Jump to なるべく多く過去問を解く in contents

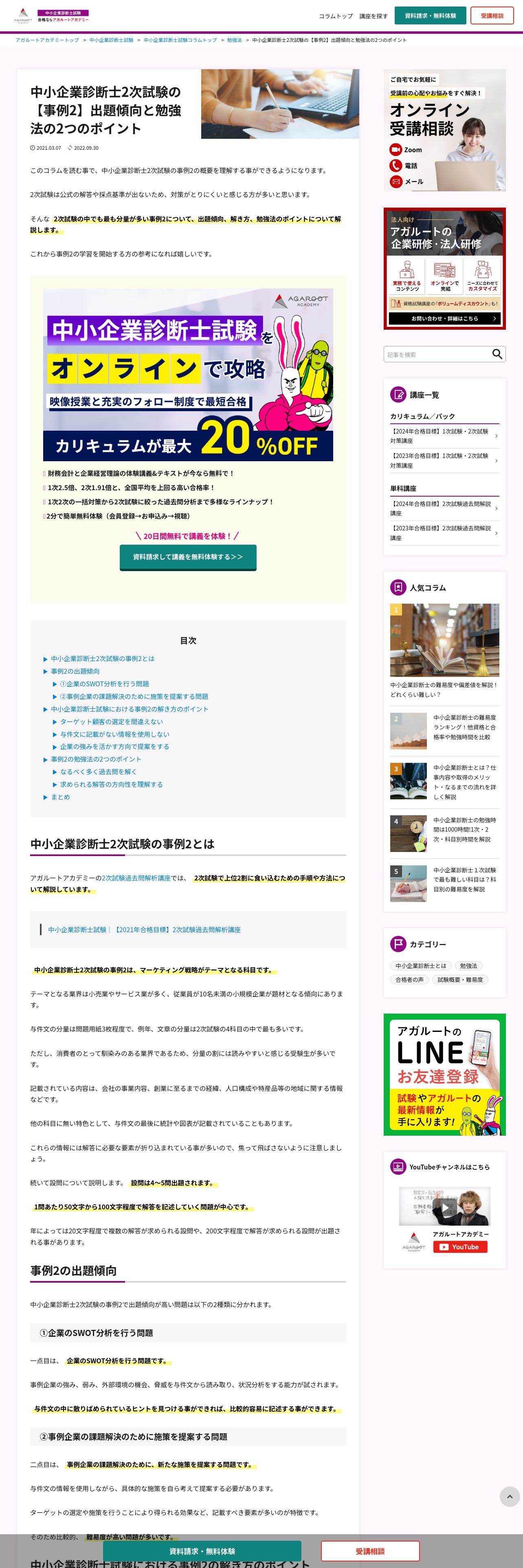pyautogui.click(x=98, y=772)
